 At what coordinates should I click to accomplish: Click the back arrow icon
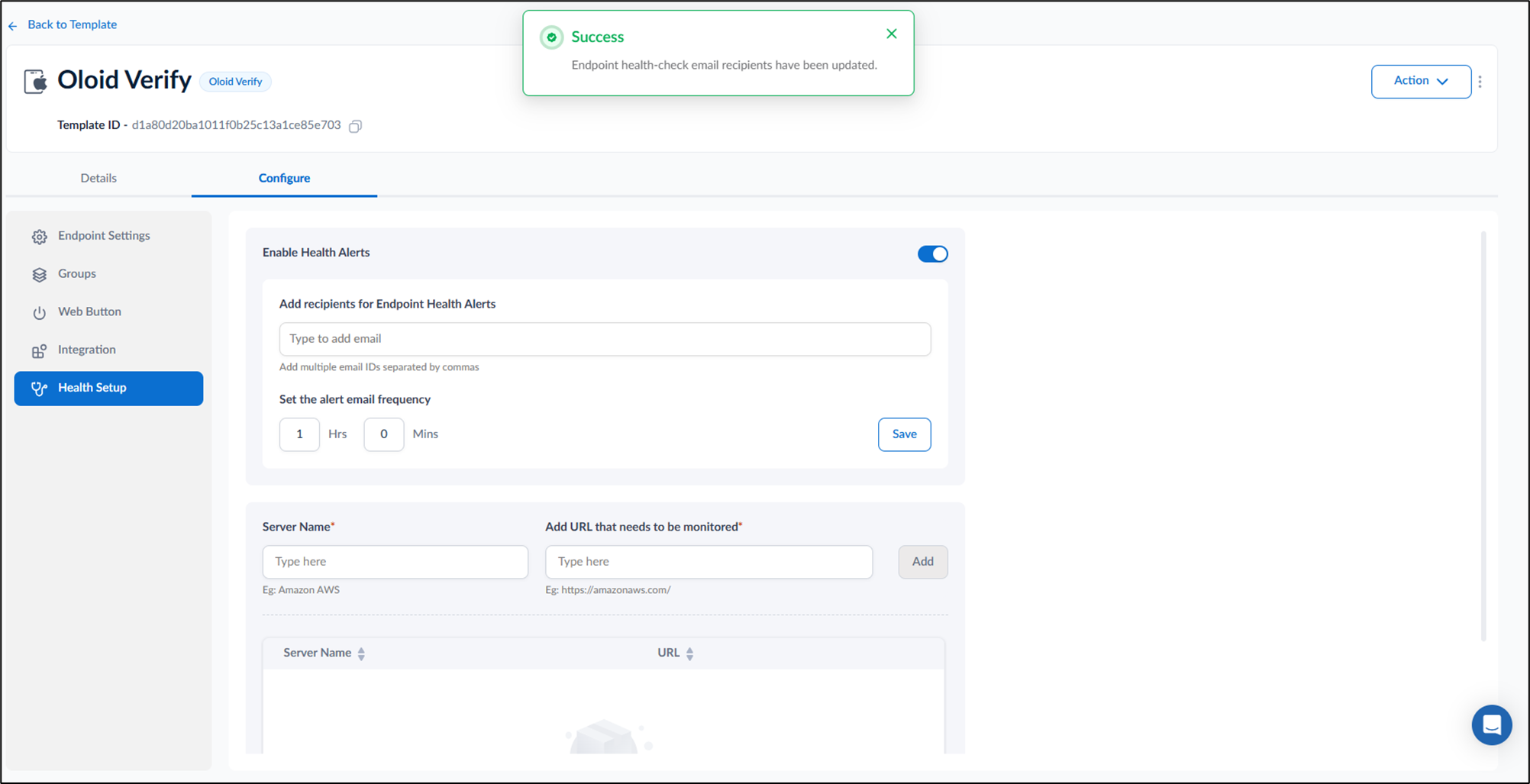(x=13, y=26)
